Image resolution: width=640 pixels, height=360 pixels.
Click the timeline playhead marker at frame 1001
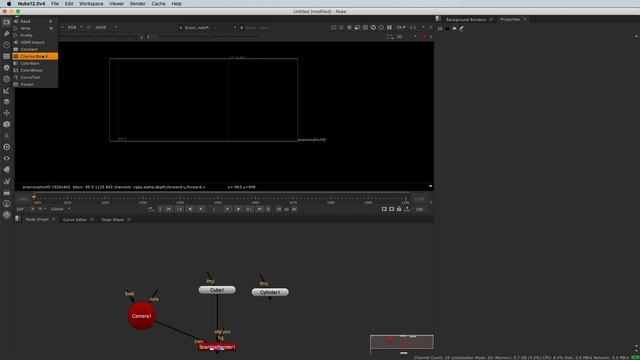(x=34, y=197)
